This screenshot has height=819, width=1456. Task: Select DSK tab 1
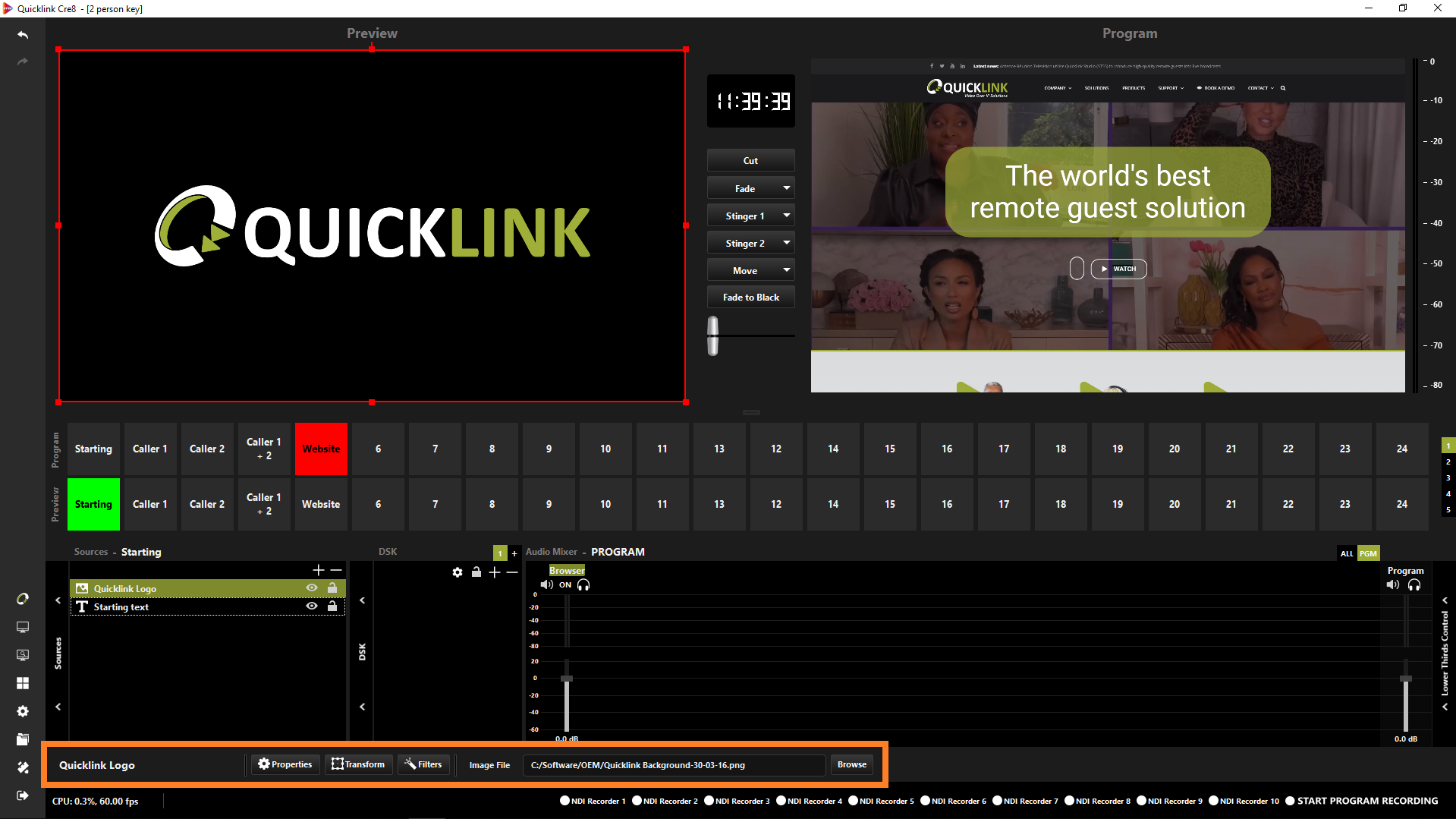[x=500, y=553]
